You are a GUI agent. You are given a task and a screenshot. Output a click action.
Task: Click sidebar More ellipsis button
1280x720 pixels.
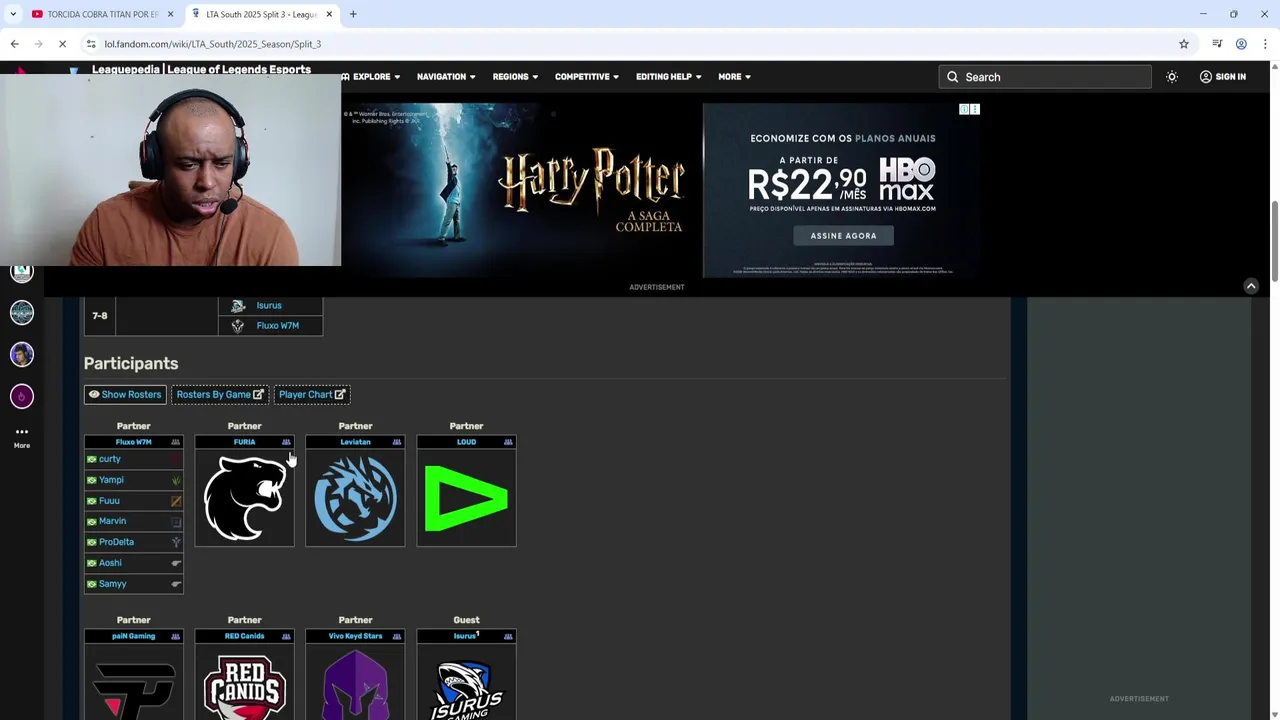tap(22, 437)
